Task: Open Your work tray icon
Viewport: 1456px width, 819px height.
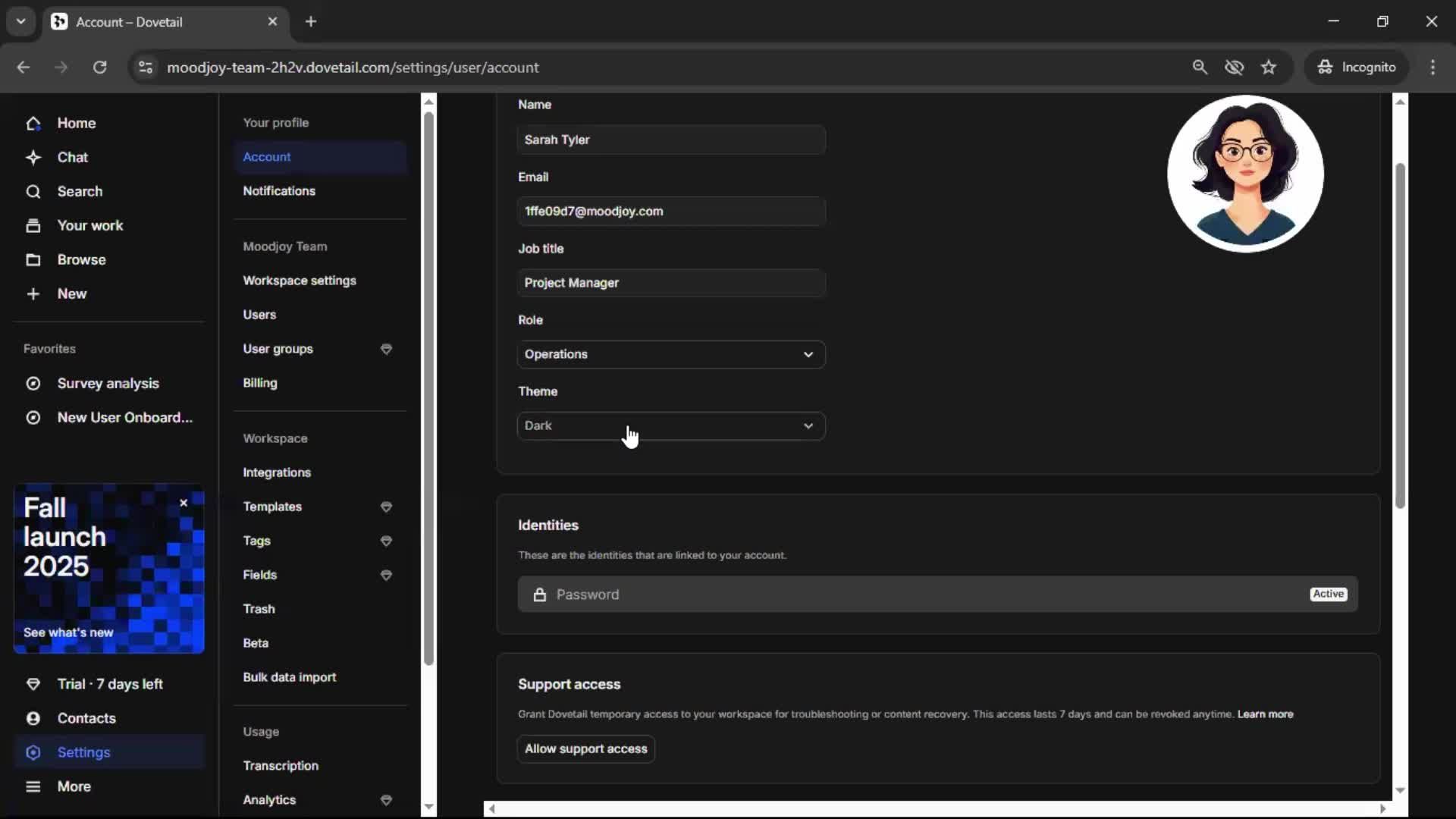Action: (x=33, y=225)
